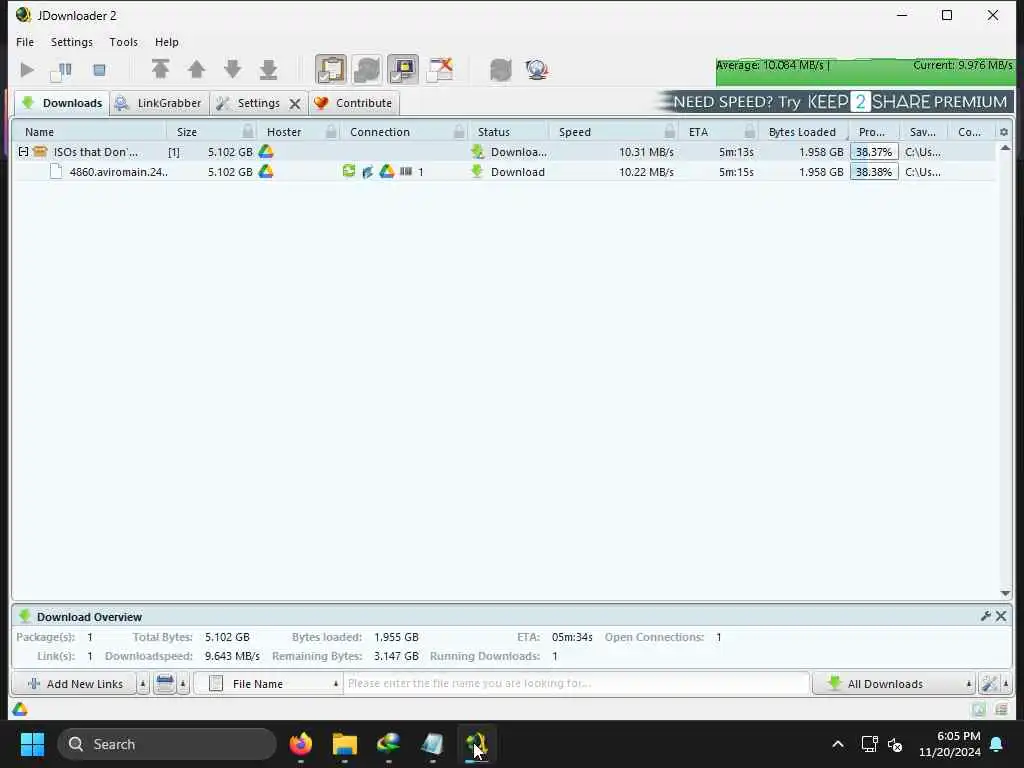Stop all downloads with the stop icon
The image size is (1024, 768).
99,70
